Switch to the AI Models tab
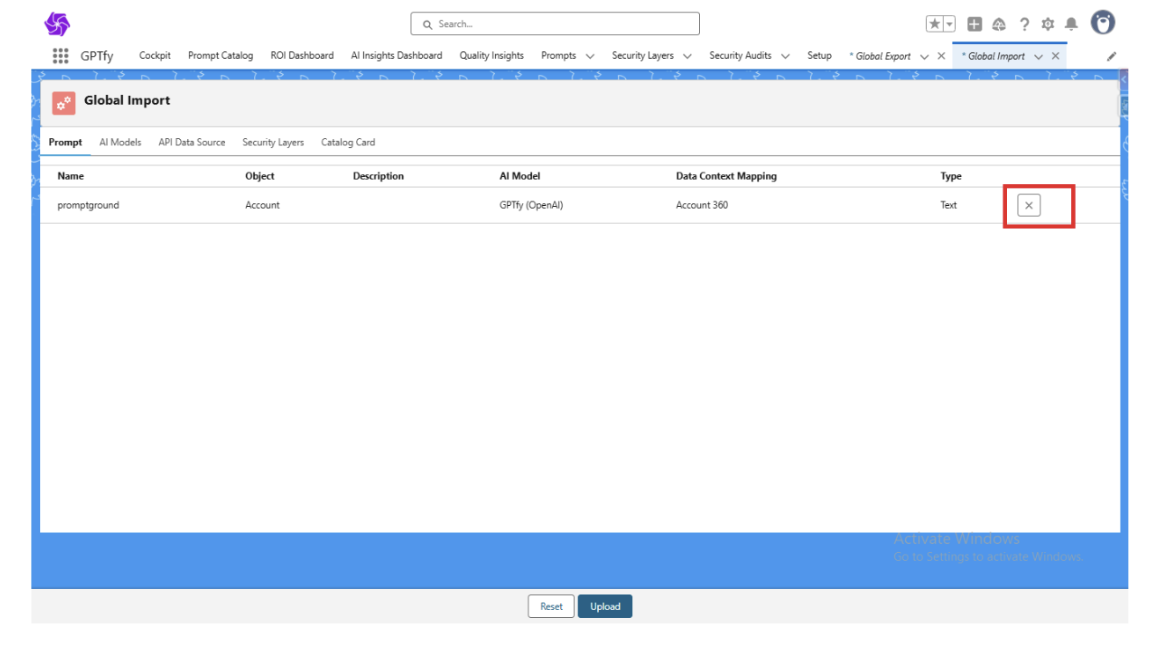The image size is (1154, 646). tap(120, 142)
